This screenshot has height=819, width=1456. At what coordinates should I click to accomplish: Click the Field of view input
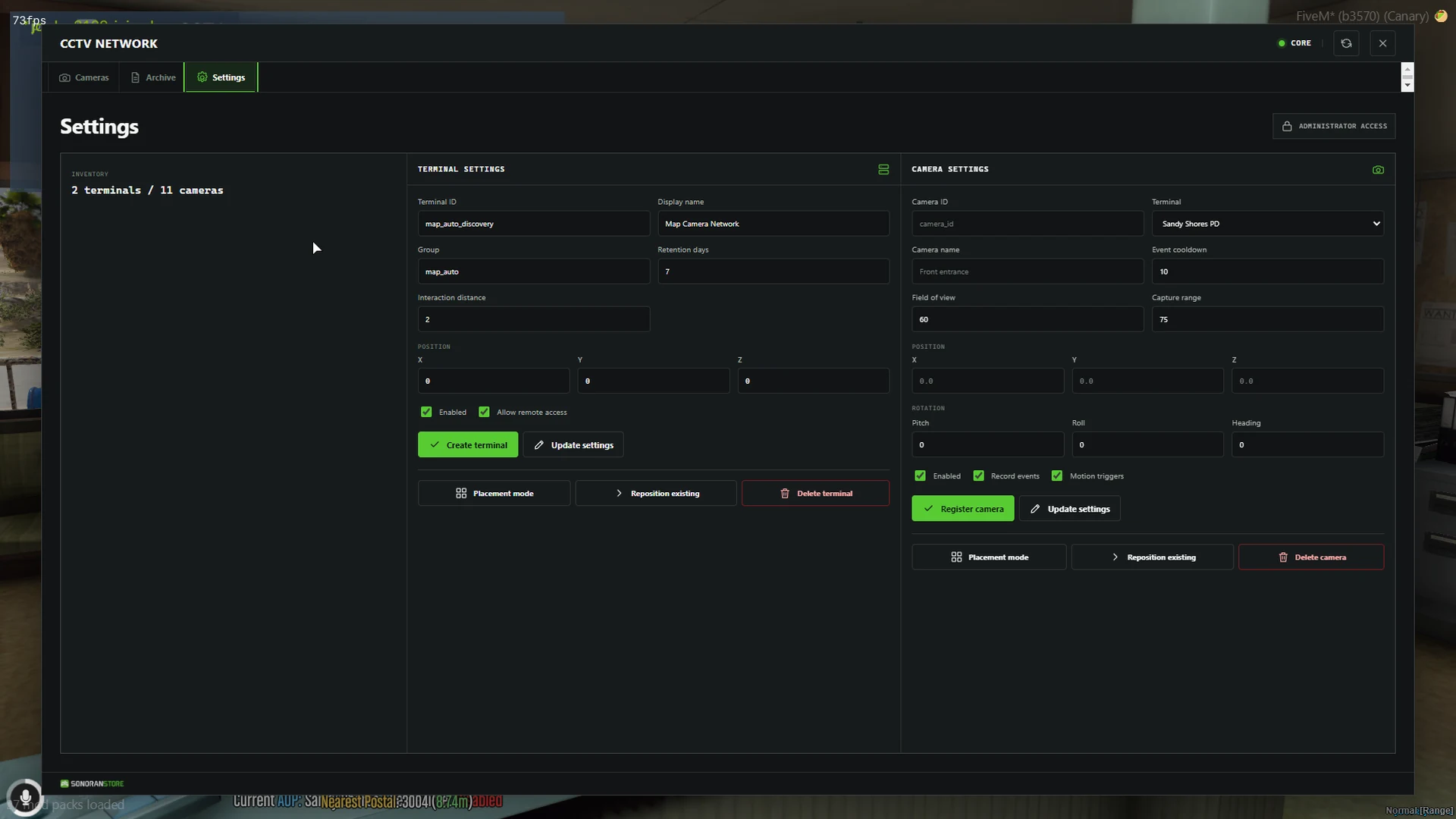click(1028, 319)
